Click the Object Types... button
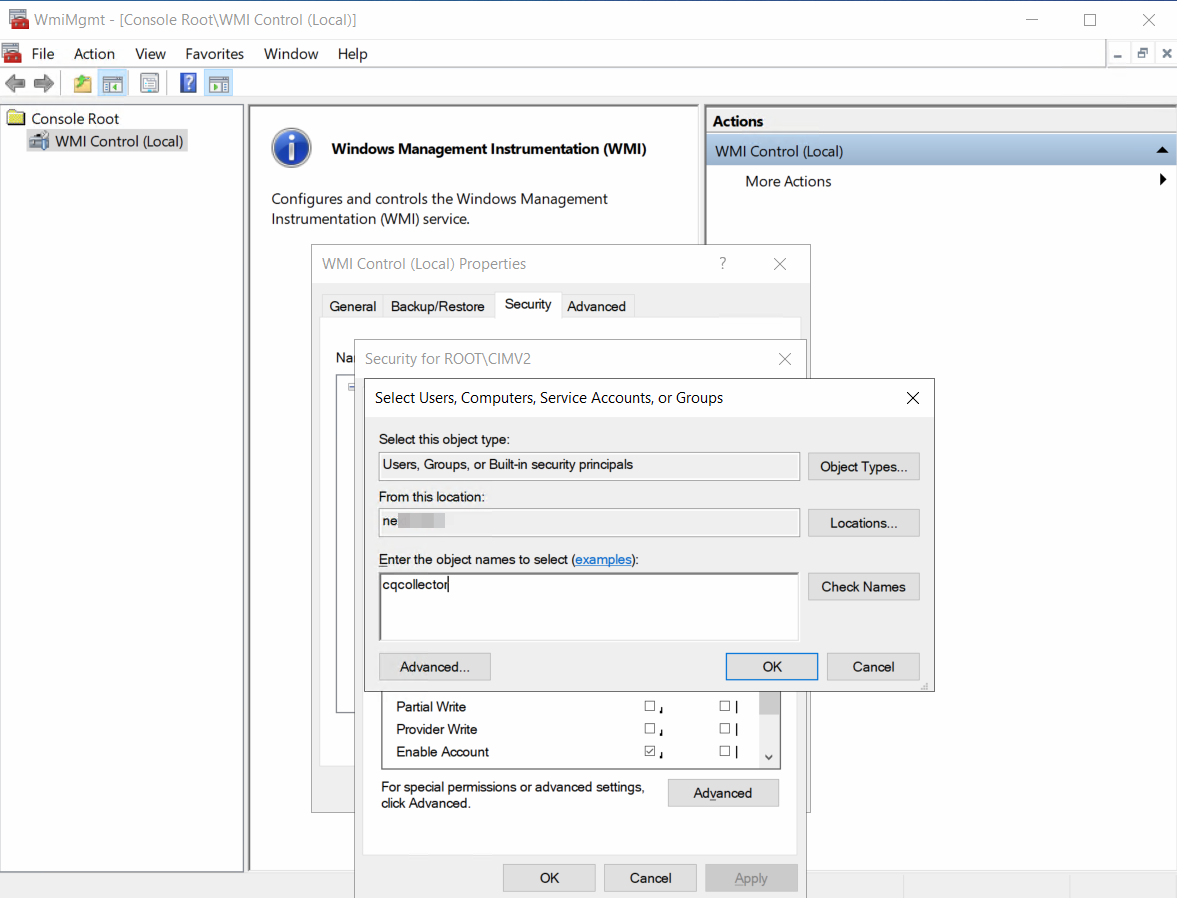This screenshot has height=898, width=1177. tap(863, 466)
